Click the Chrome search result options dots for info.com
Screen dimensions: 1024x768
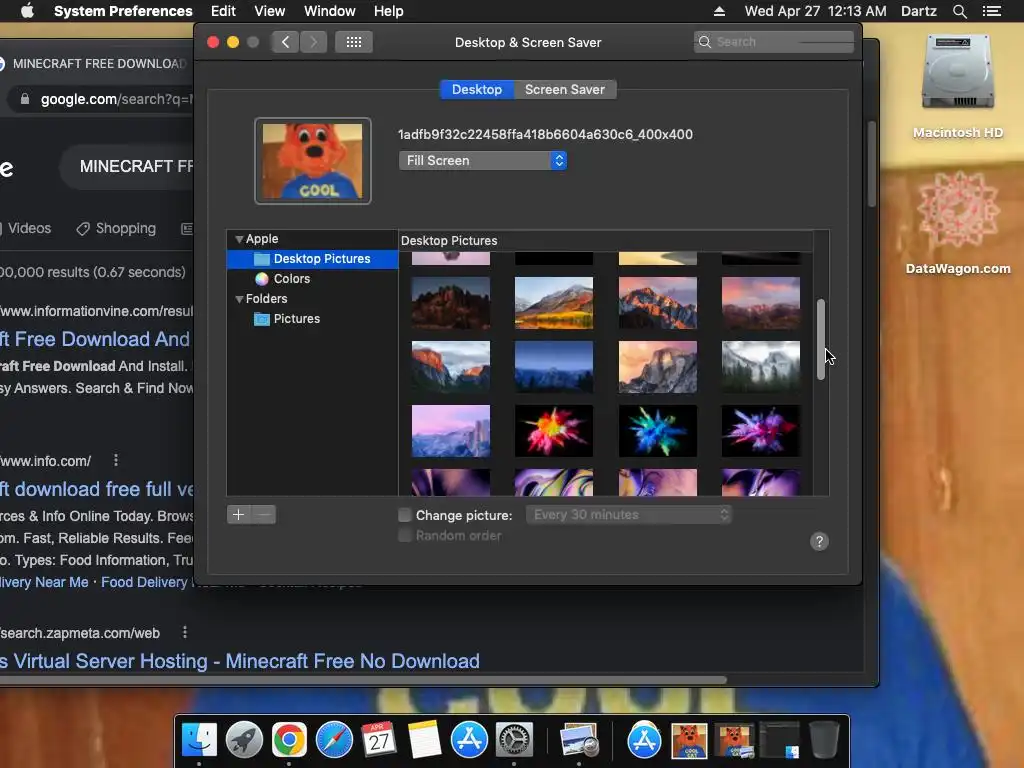(116, 460)
